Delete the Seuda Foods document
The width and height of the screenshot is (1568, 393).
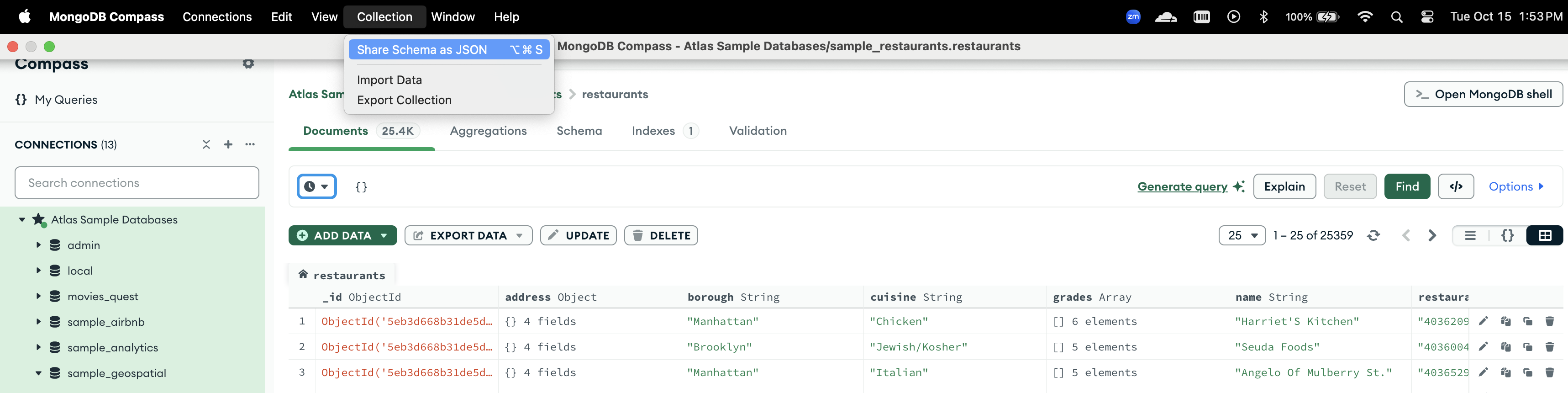pos(1550,347)
